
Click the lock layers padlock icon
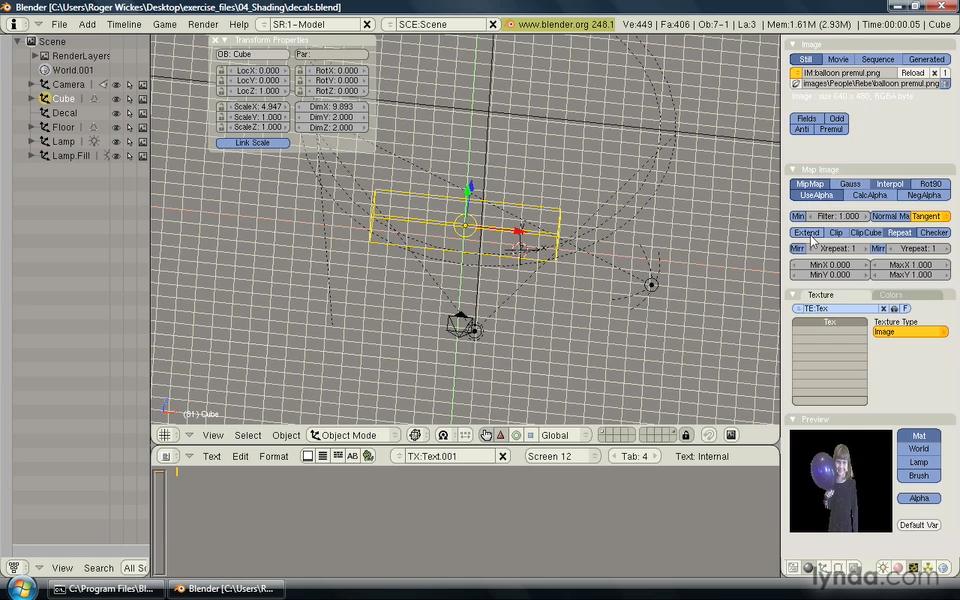pos(686,435)
